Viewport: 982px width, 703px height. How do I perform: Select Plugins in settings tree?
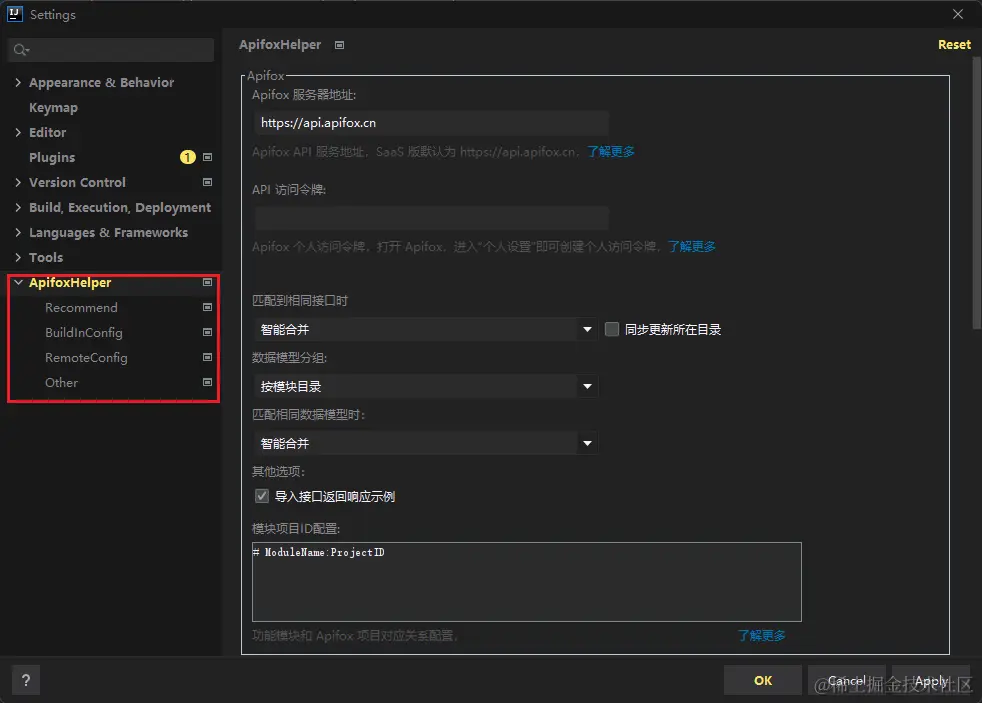[52, 157]
